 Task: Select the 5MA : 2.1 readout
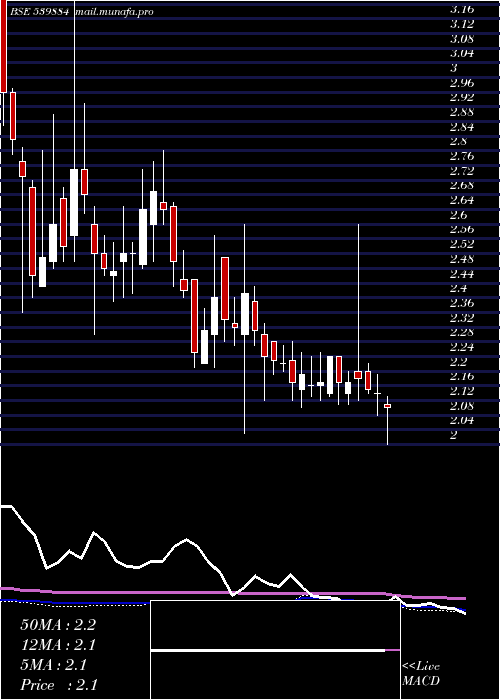pyautogui.click(x=54, y=665)
